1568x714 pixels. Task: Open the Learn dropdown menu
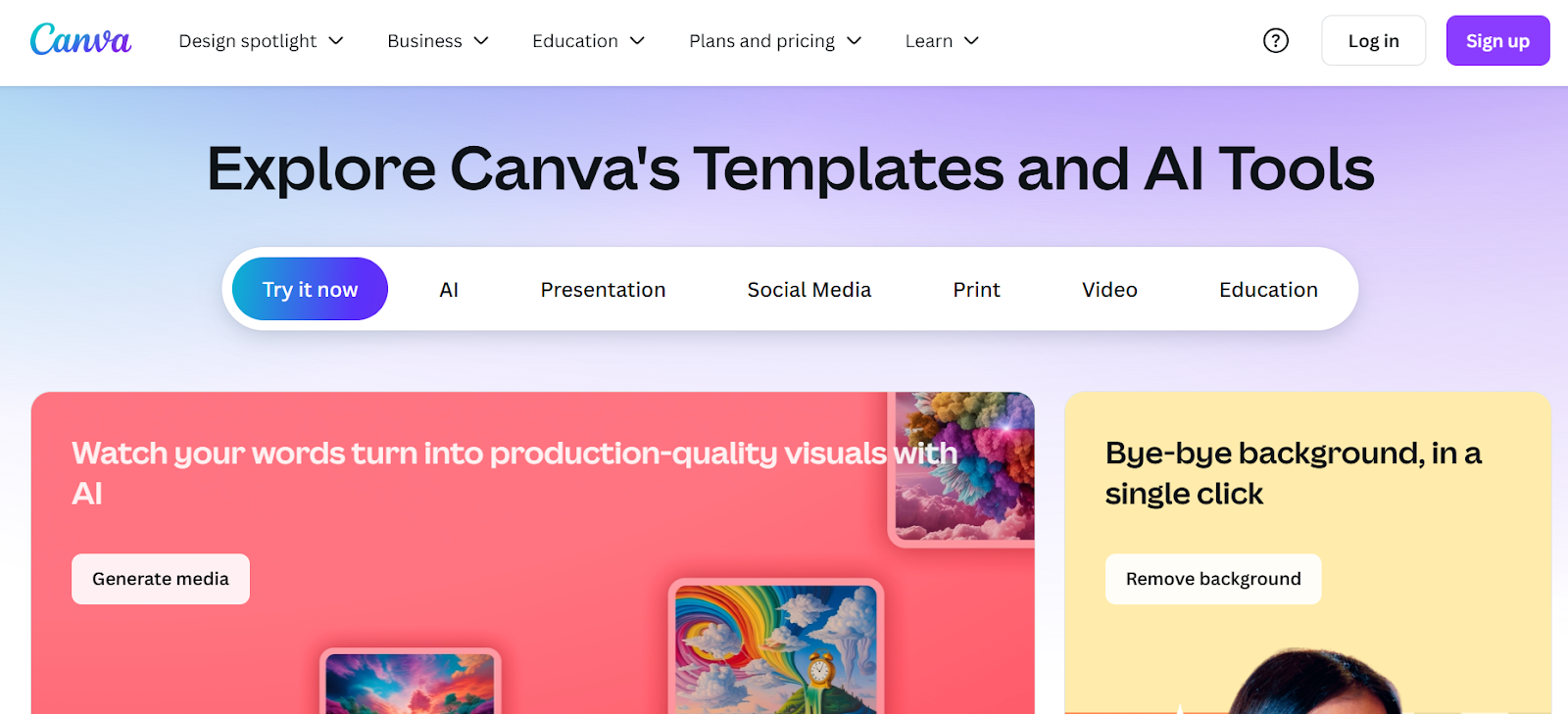(x=942, y=40)
